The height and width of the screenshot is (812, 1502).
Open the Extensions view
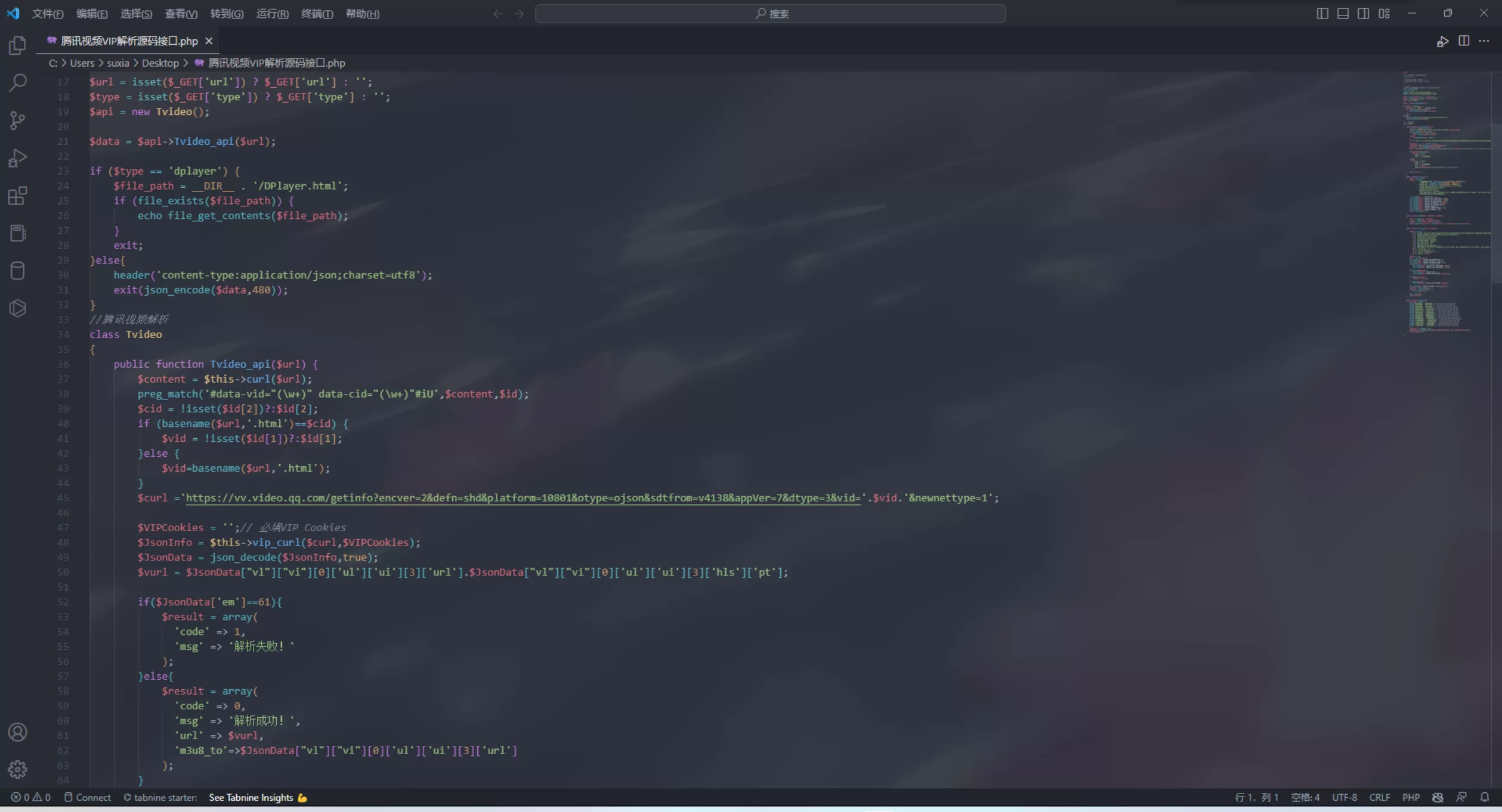17,196
